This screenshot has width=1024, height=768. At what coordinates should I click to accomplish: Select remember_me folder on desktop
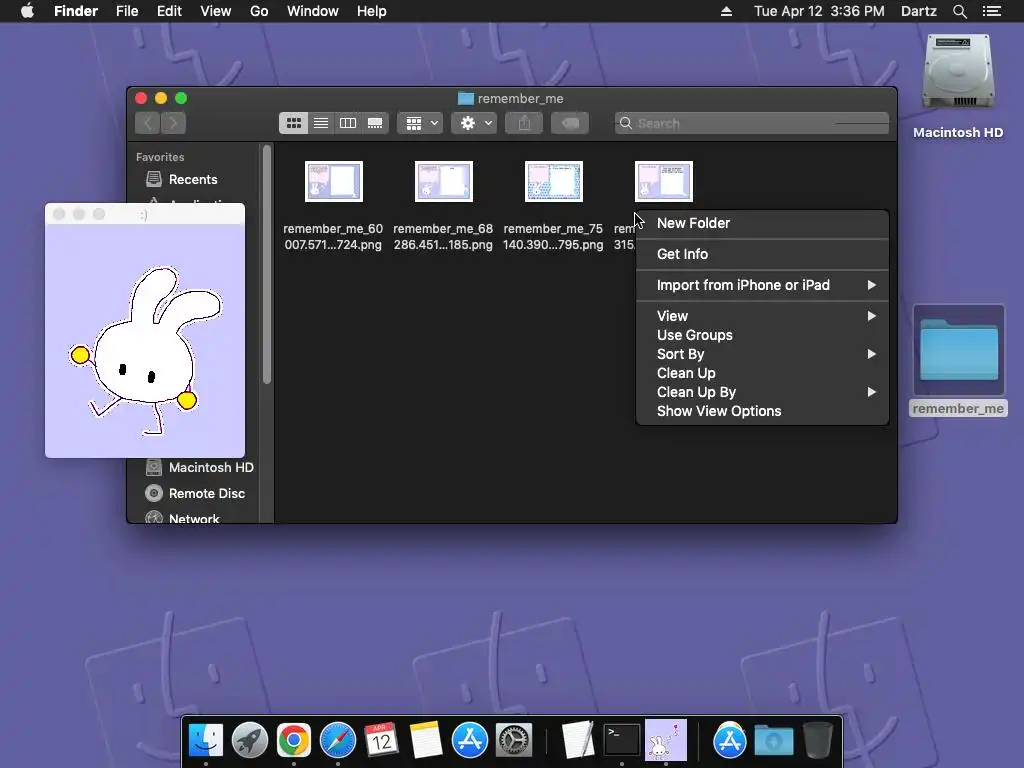(958, 360)
